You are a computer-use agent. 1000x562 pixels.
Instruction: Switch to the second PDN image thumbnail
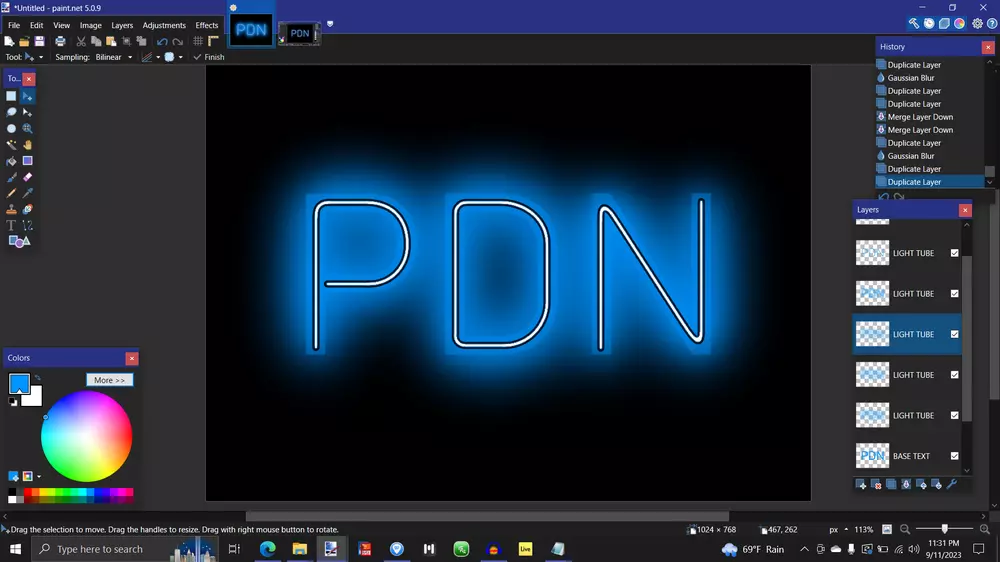tap(300, 33)
